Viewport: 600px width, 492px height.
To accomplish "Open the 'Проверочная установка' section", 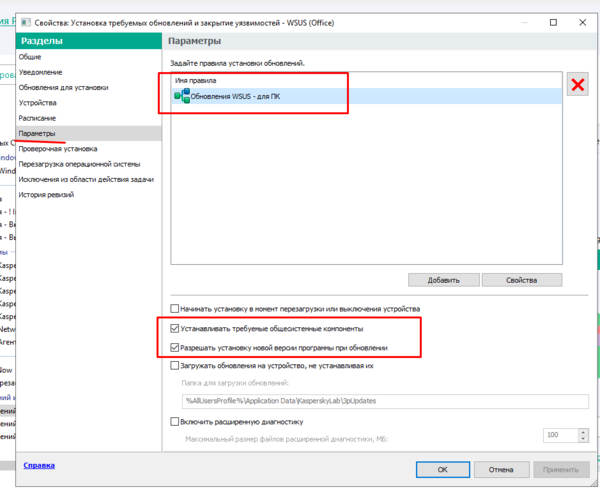I will [58, 148].
